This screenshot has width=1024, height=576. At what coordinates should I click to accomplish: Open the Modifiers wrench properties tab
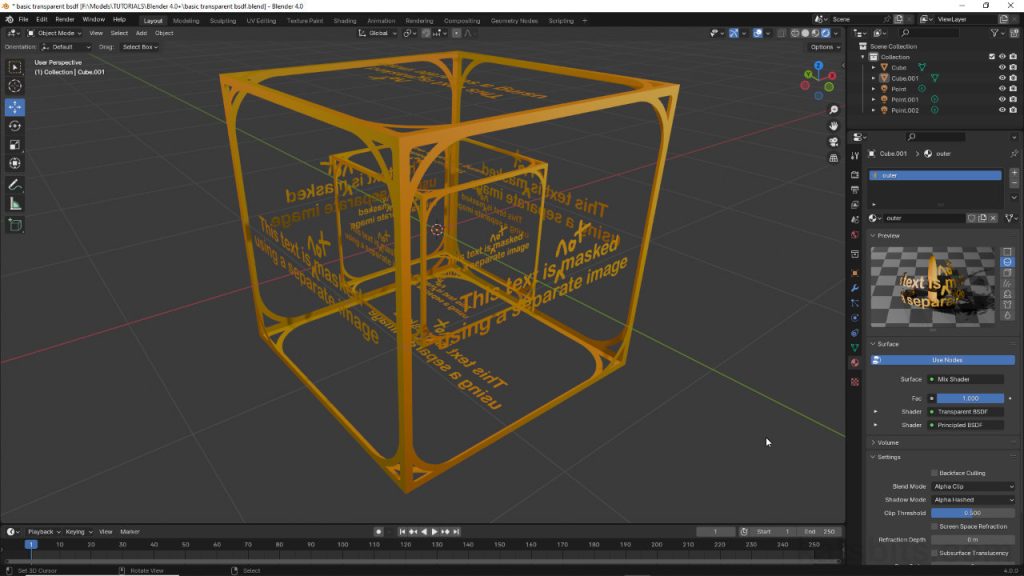point(855,287)
